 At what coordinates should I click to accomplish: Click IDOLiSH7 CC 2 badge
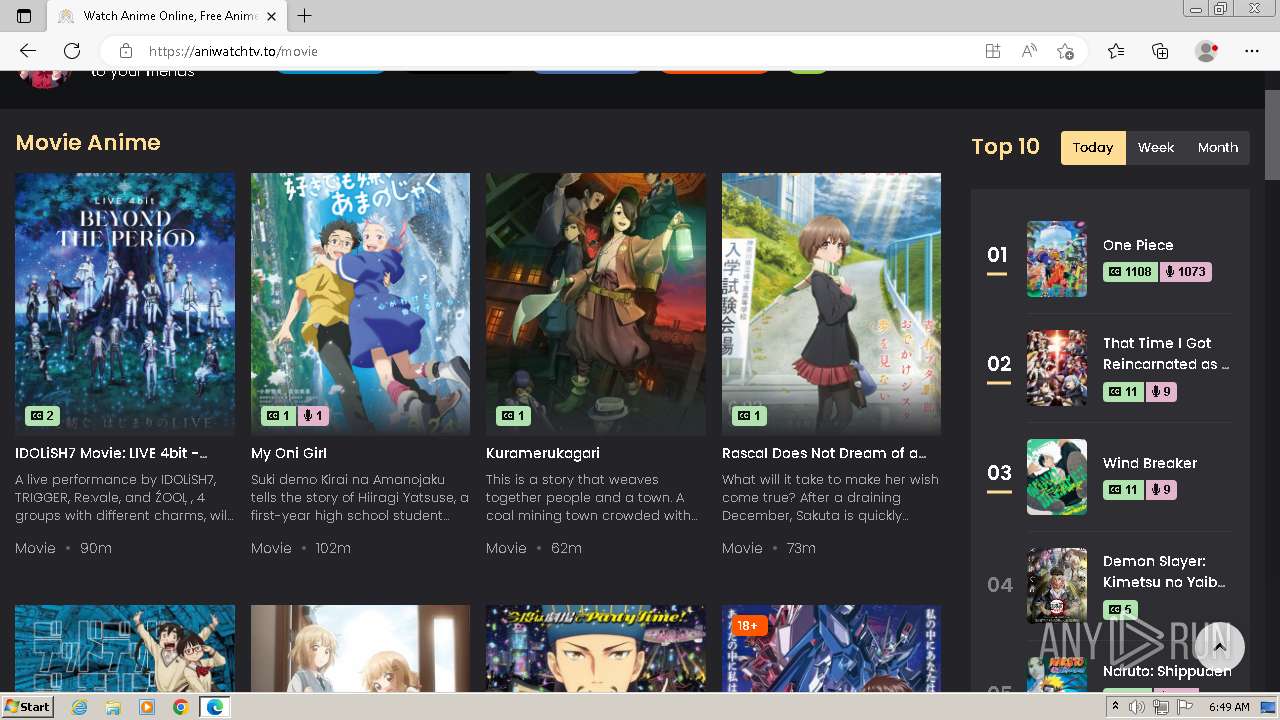point(42,416)
